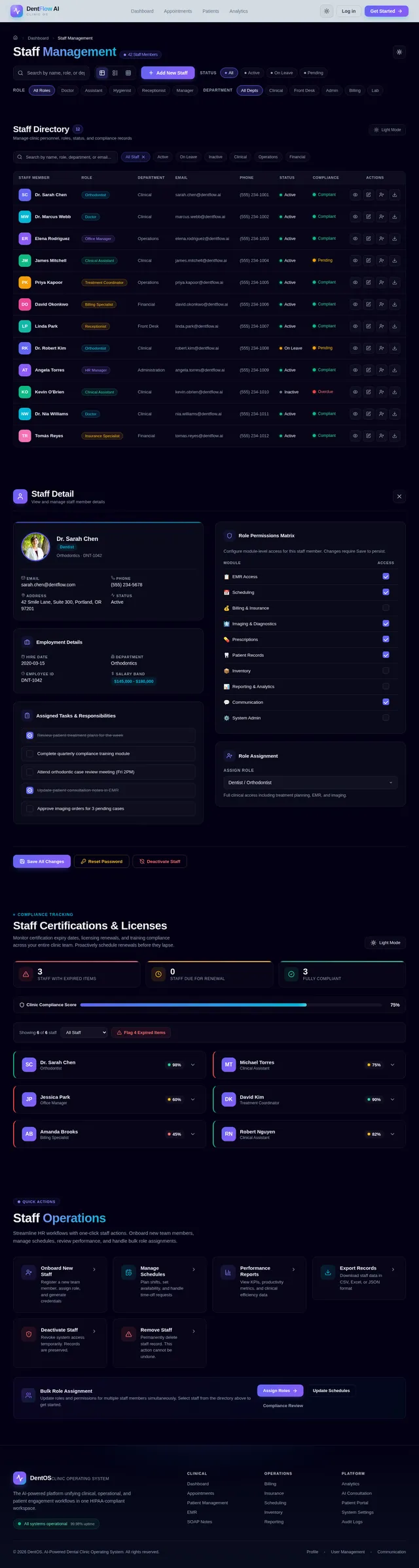This screenshot has width=419, height=1568.
Task: Click the download icon in James Mitchell's row
Action: 394,260
